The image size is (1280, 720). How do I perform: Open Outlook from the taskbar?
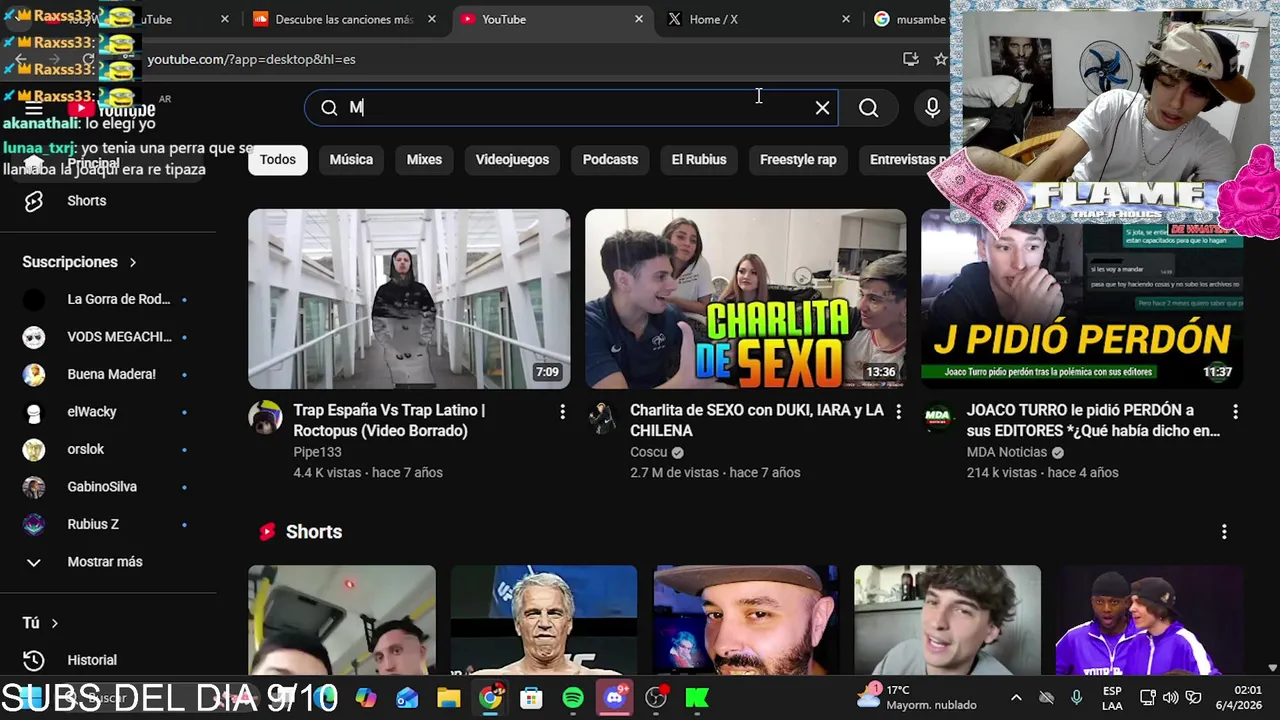coord(407,698)
